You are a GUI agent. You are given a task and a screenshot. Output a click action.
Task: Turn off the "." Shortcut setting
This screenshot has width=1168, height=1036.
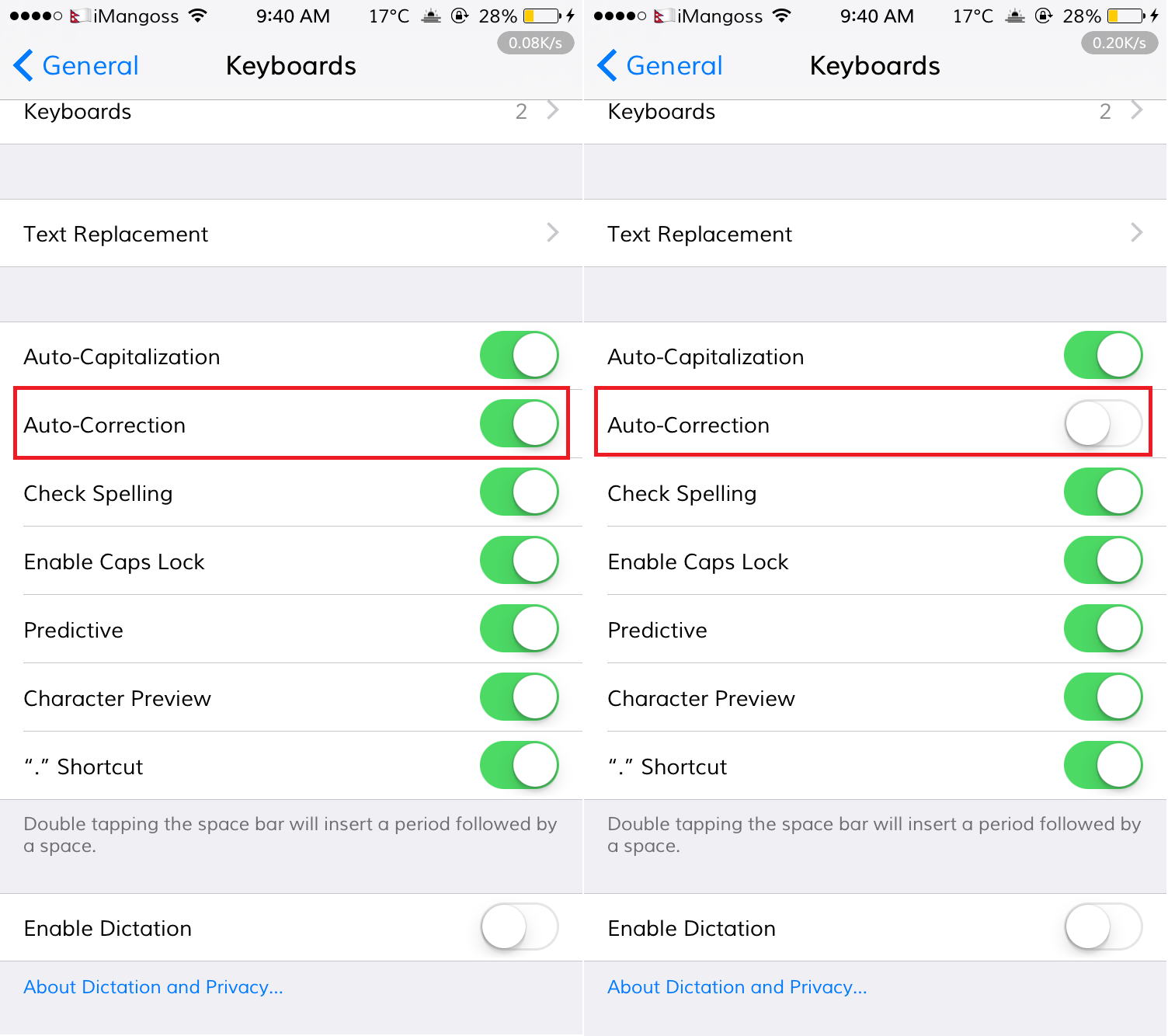tap(518, 766)
